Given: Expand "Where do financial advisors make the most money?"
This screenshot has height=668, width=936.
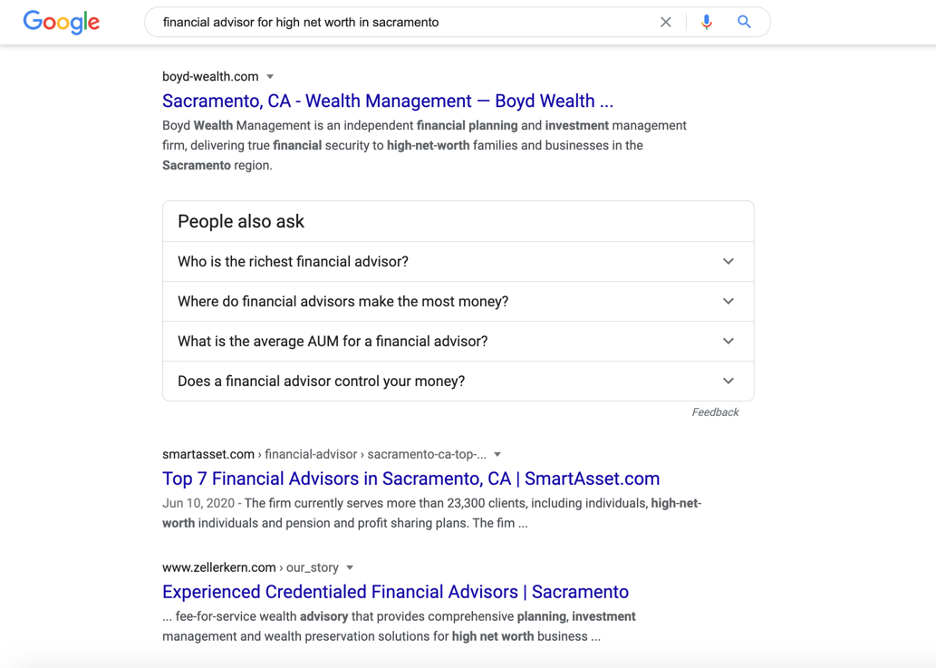Looking at the screenshot, I should 728,301.
